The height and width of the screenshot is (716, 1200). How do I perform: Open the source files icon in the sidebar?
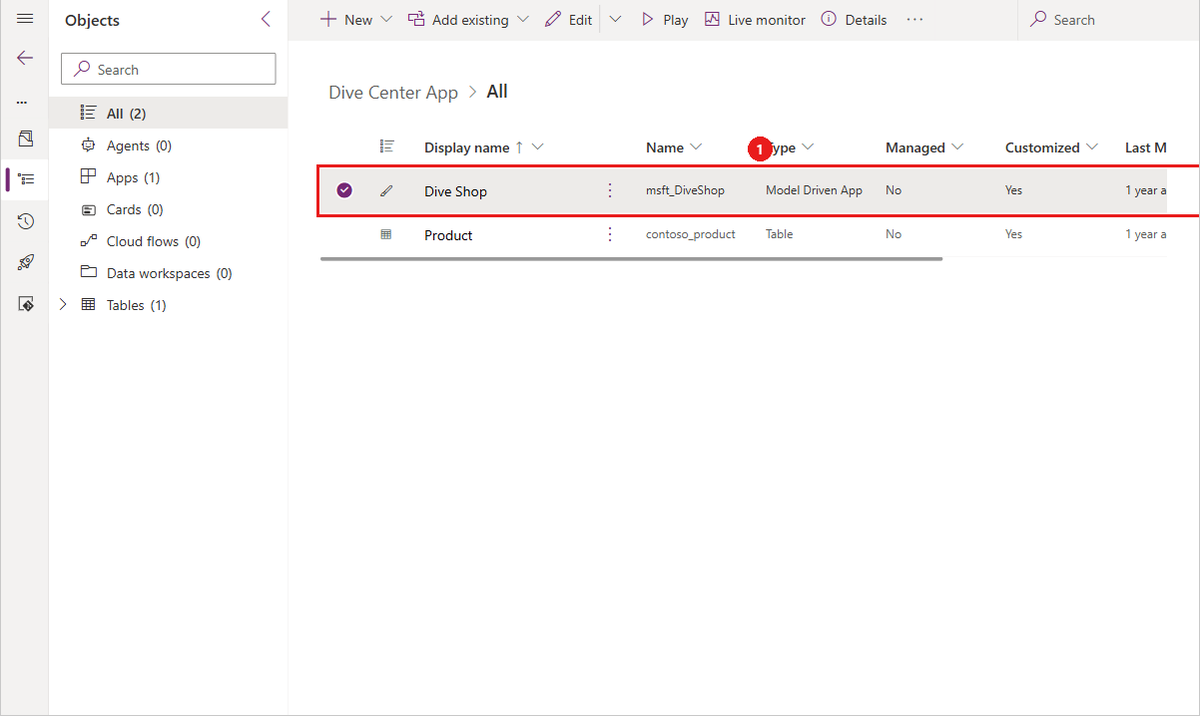pyautogui.click(x=24, y=139)
